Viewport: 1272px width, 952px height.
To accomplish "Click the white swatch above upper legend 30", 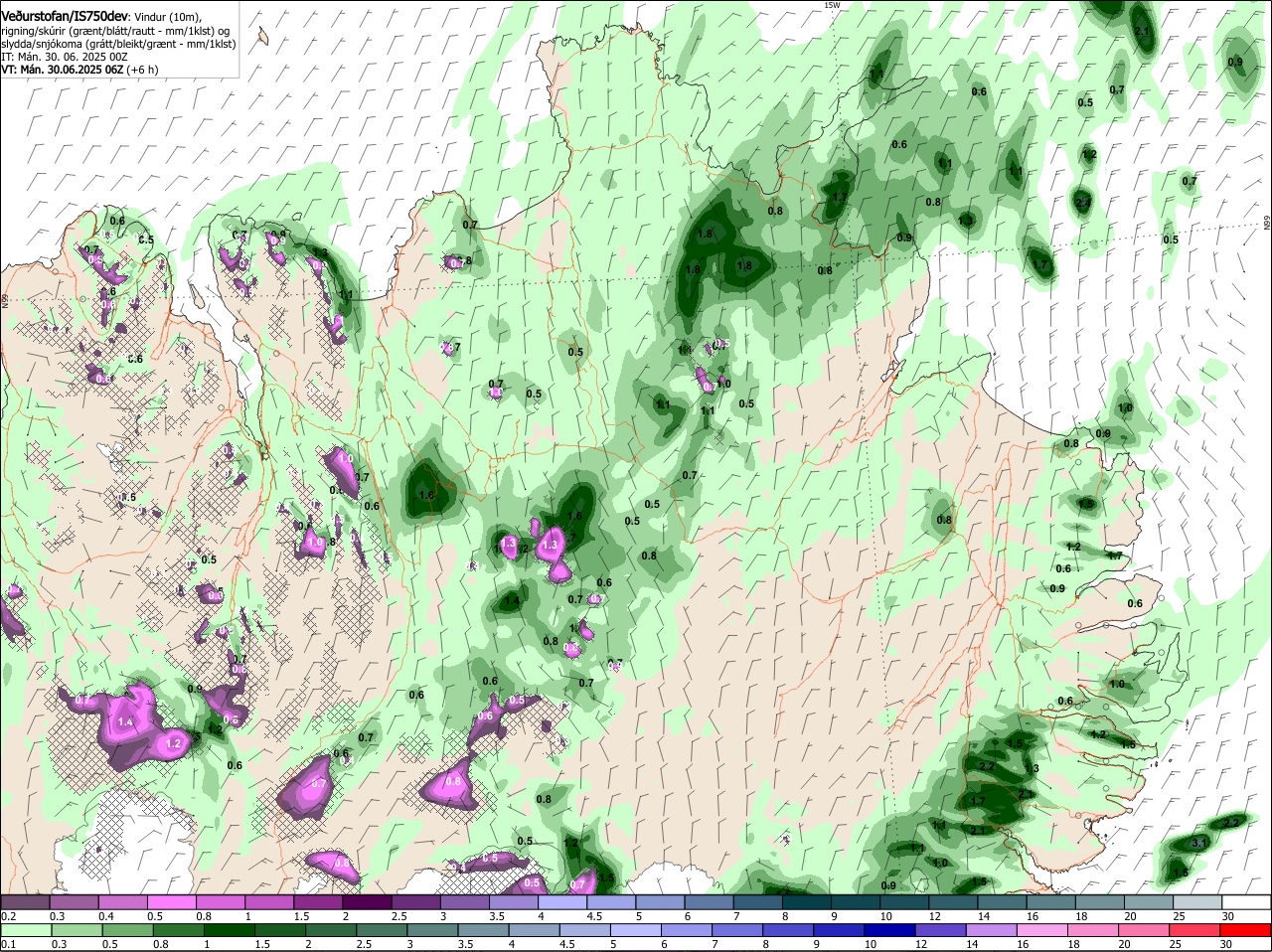I will [1244, 902].
